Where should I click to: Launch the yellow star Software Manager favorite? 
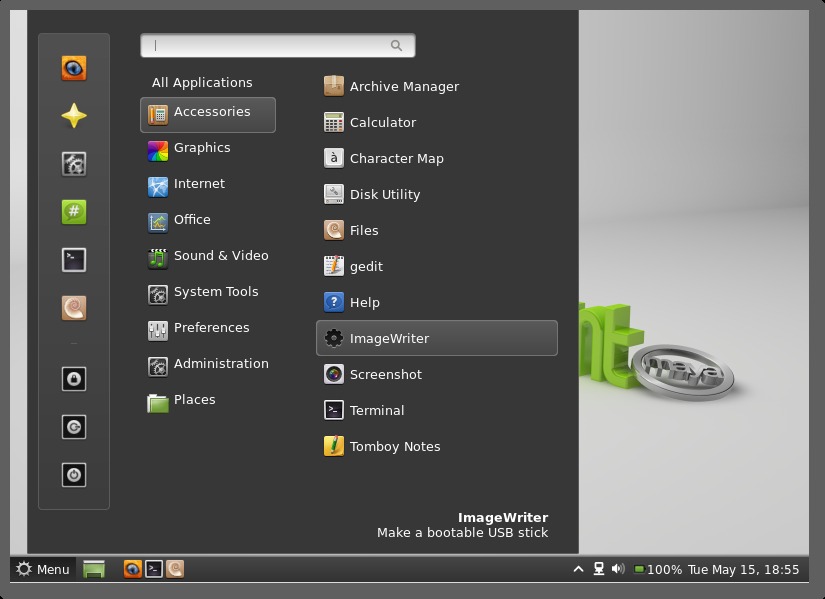pos(74,116)
